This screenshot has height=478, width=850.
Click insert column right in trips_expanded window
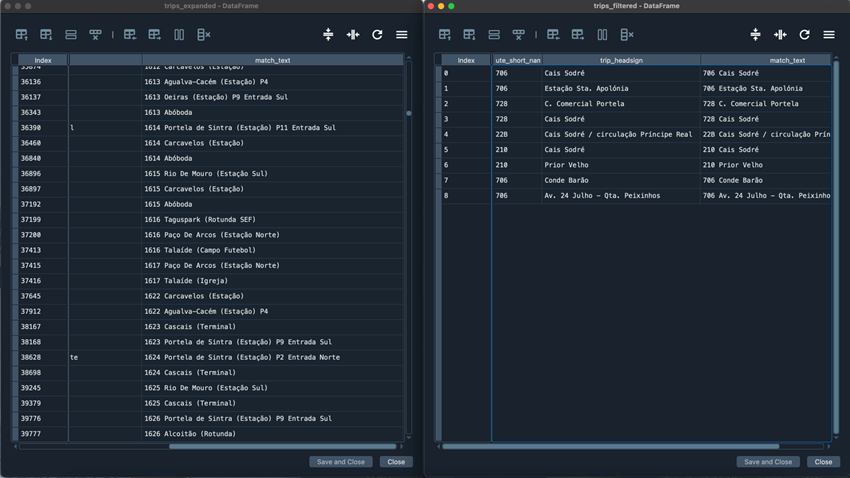(154, 35)
